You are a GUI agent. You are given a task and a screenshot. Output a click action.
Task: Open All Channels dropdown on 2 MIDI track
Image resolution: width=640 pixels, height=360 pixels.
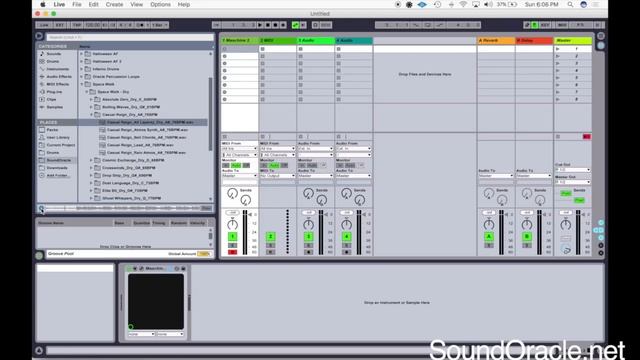tap(278, 155)
